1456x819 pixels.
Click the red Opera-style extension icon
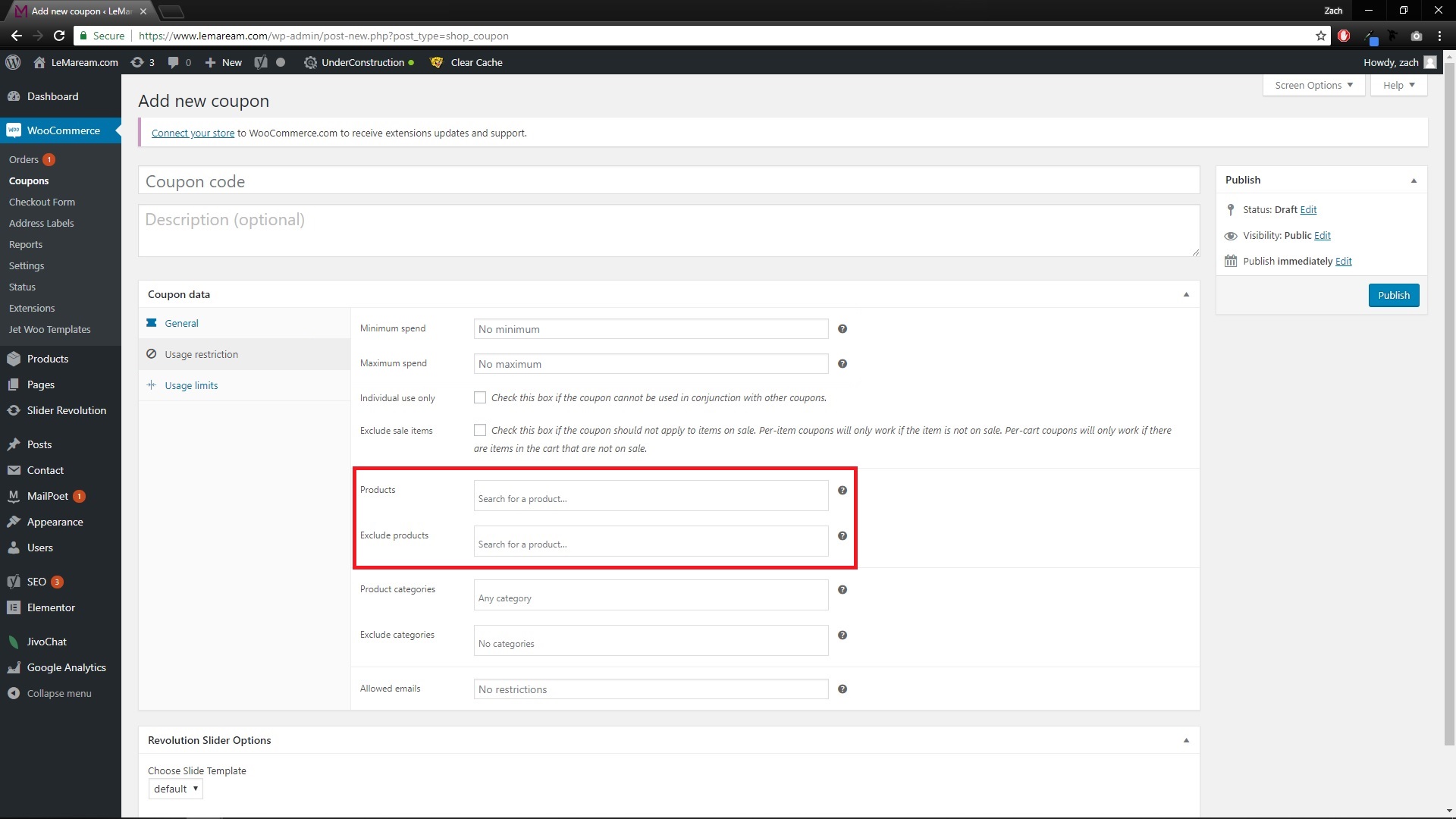tap(1344, 36)
